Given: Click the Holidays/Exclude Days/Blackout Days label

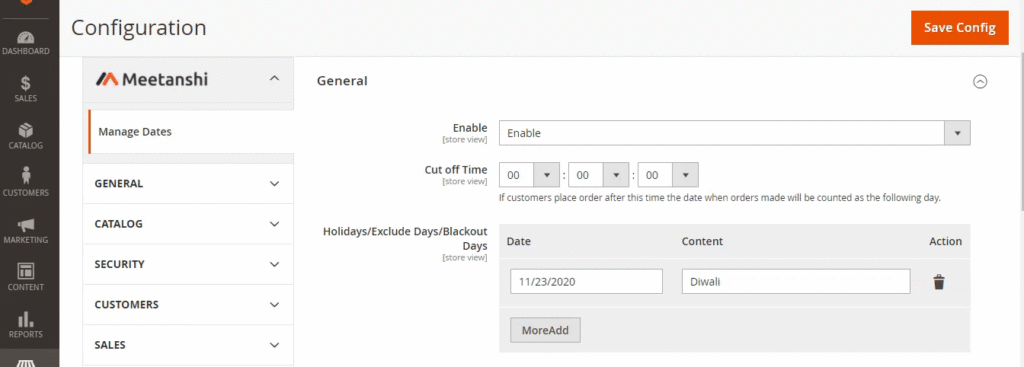Looking at the screenshot, I should coord(406,239).
